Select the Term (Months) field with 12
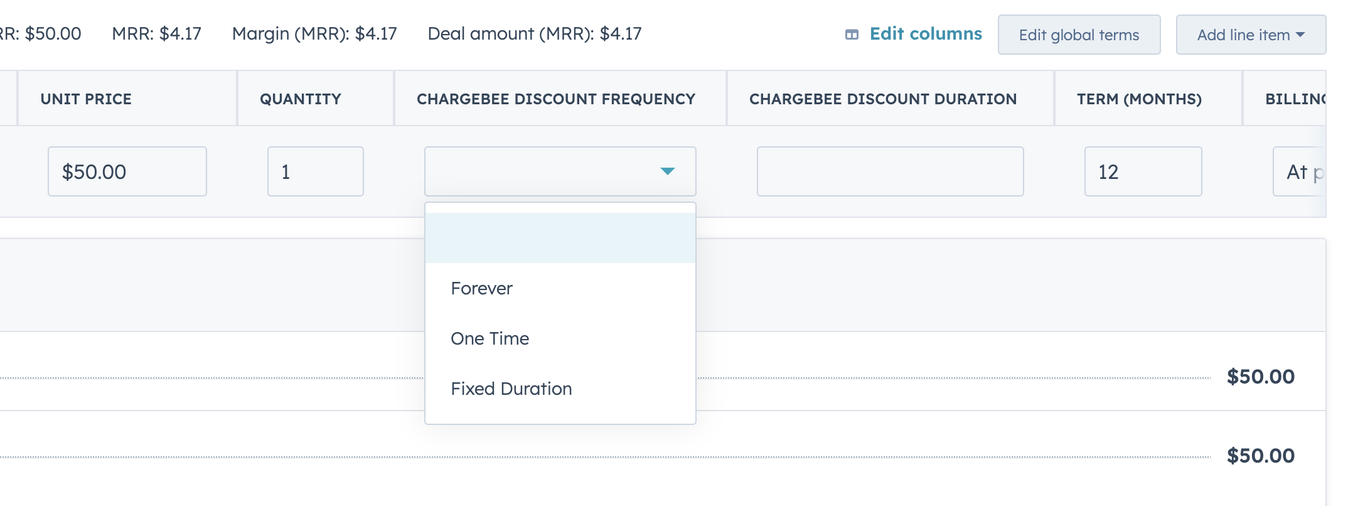The image size is (1348, 506). click(x=1143, y=172)
